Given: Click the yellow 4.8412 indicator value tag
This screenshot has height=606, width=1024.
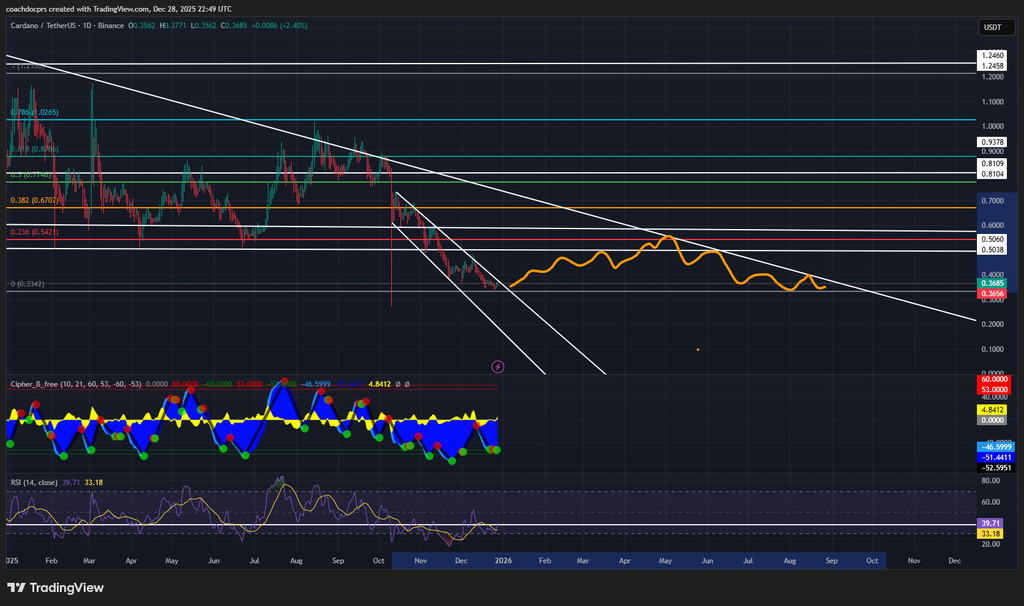Looking at the screenshot, I should pyautogui.click(x=992, y=410).
